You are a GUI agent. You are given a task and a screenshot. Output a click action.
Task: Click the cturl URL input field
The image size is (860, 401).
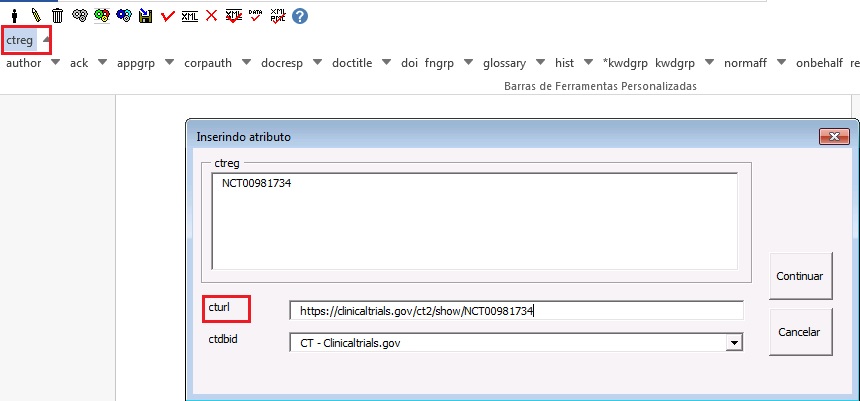point(515,311)
